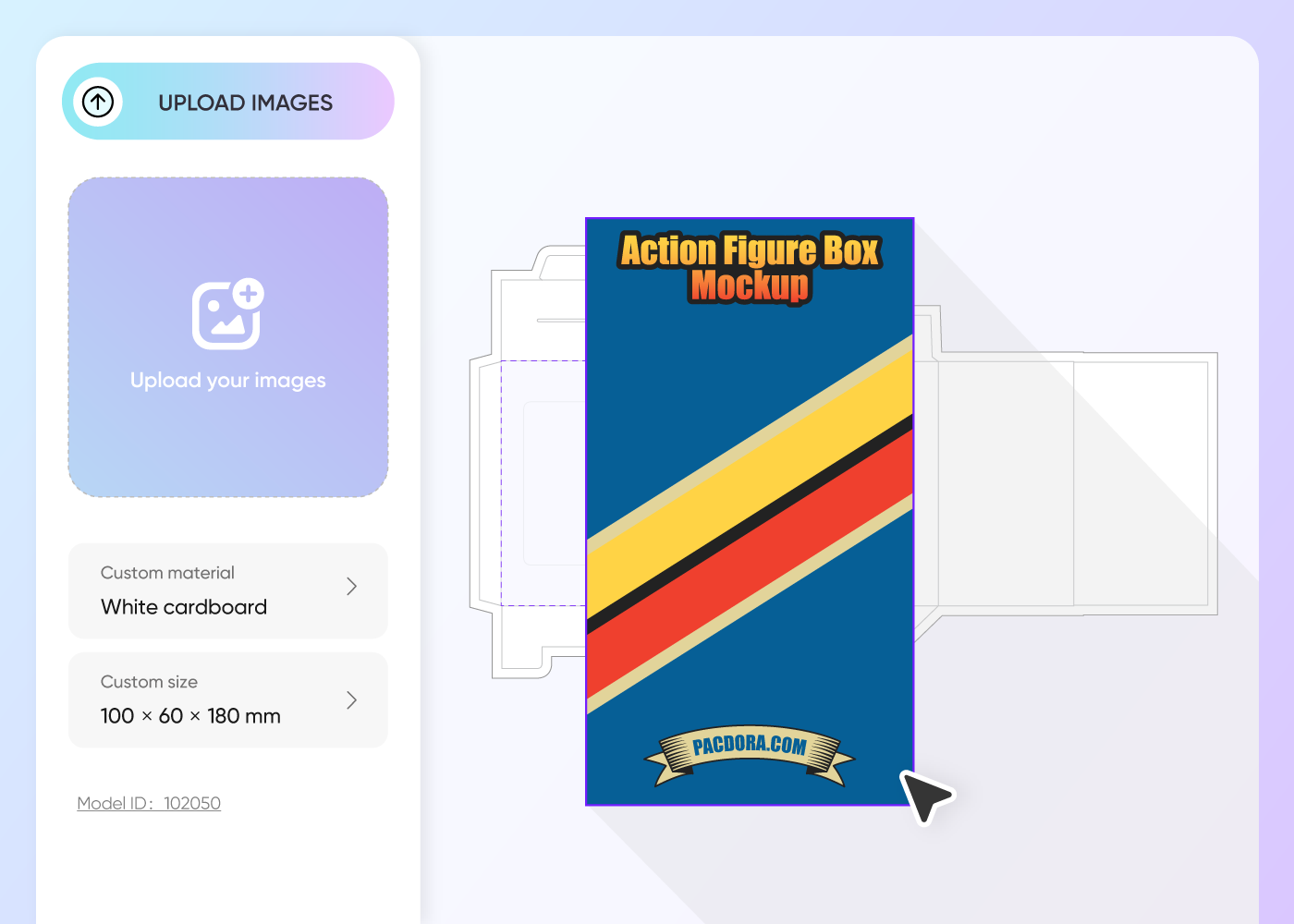This screenshot has height=924, width=1294.
Task: Open the Model ID 102050 link
Action: coord(148,803)
